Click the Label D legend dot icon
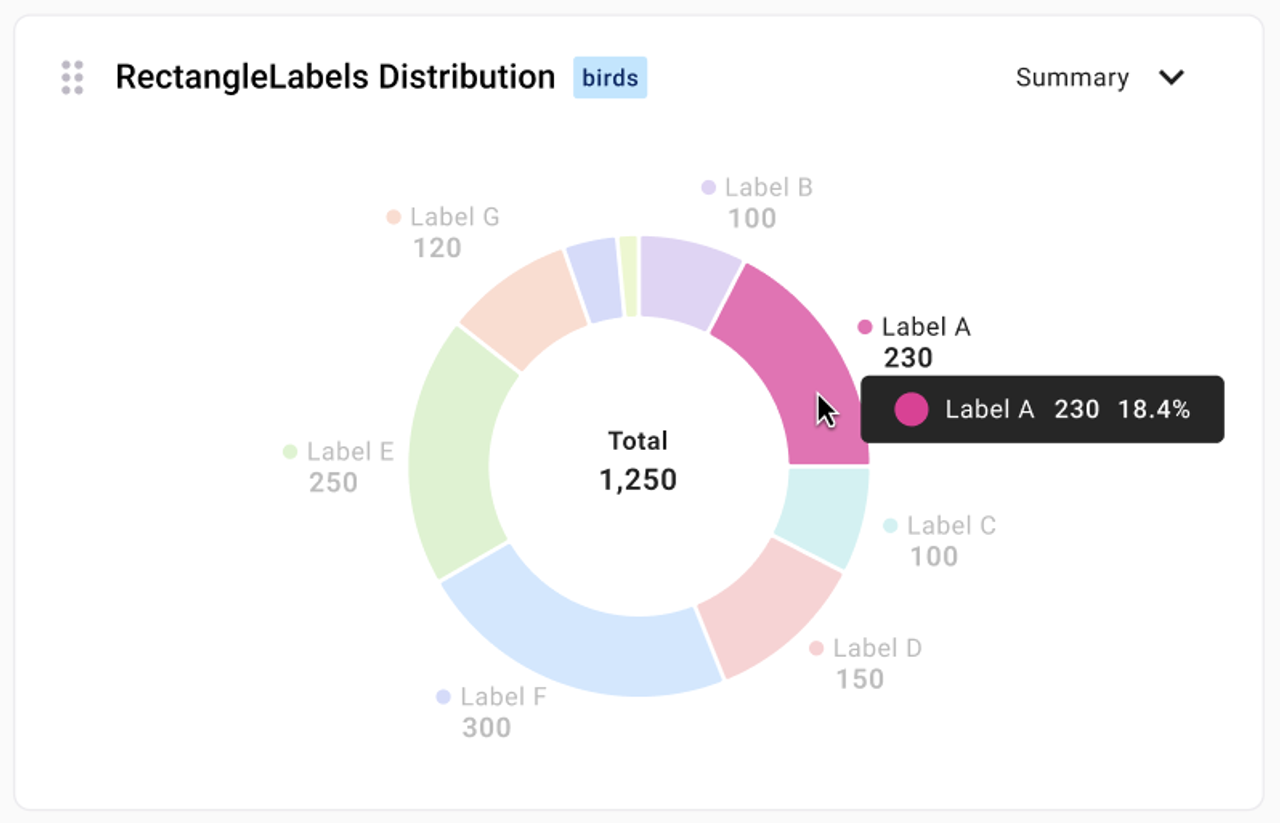The height and width of the screenshot is (823, 1280). (x=817, y=648)
